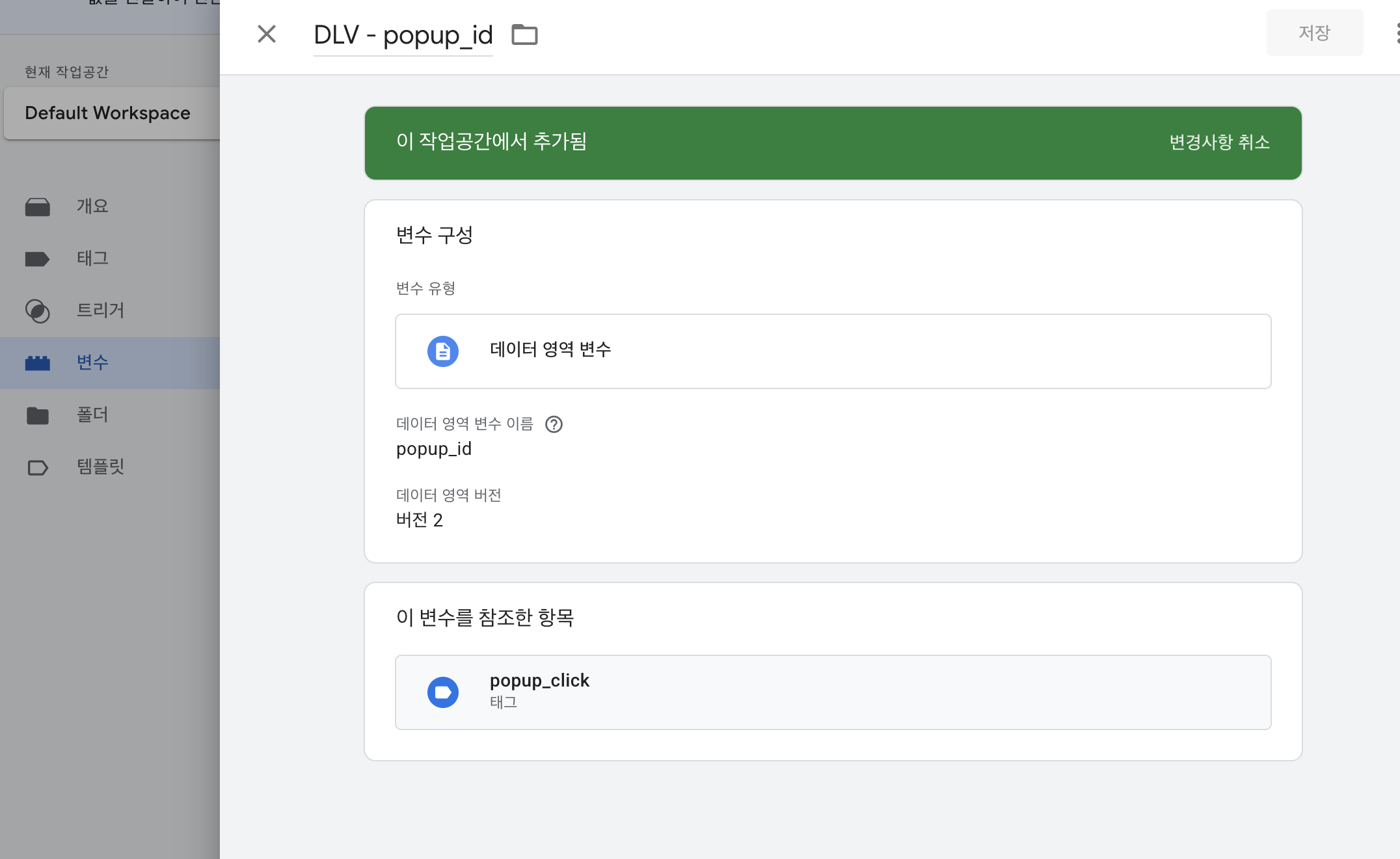
Task: Click the 저장 save button
Action: point(1314,33)
